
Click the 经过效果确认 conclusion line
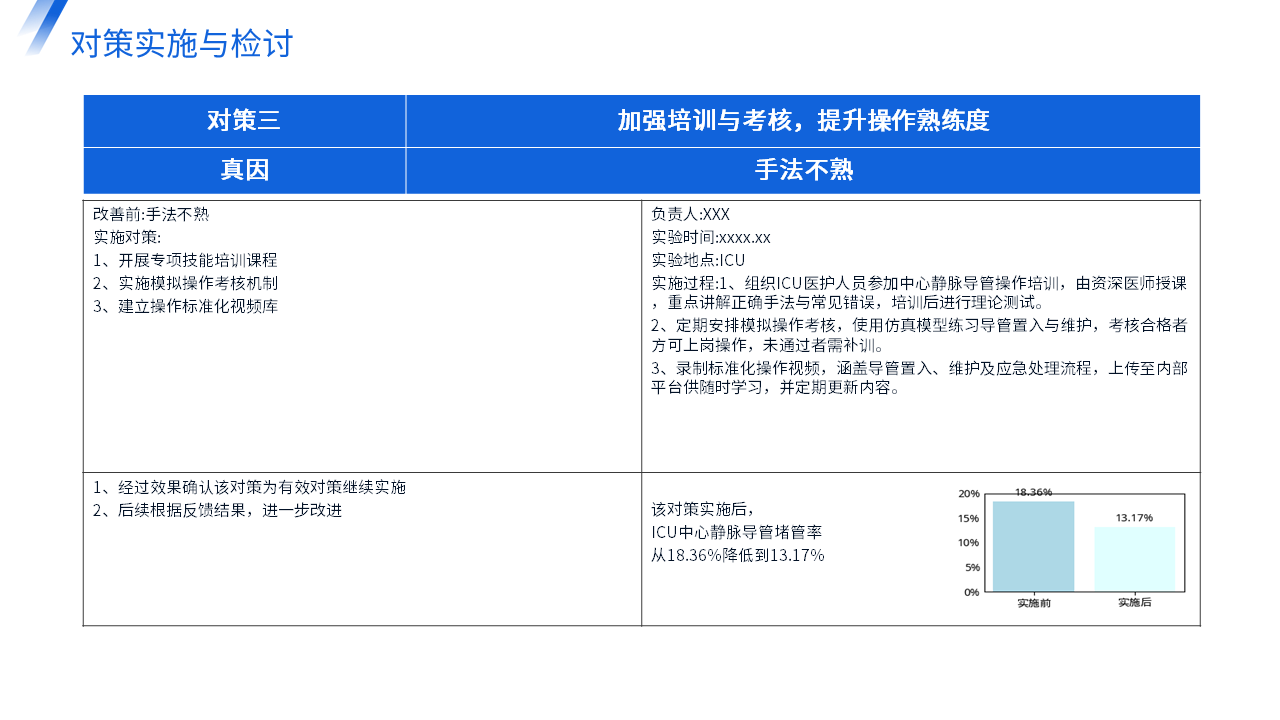(x=249, y=488)
